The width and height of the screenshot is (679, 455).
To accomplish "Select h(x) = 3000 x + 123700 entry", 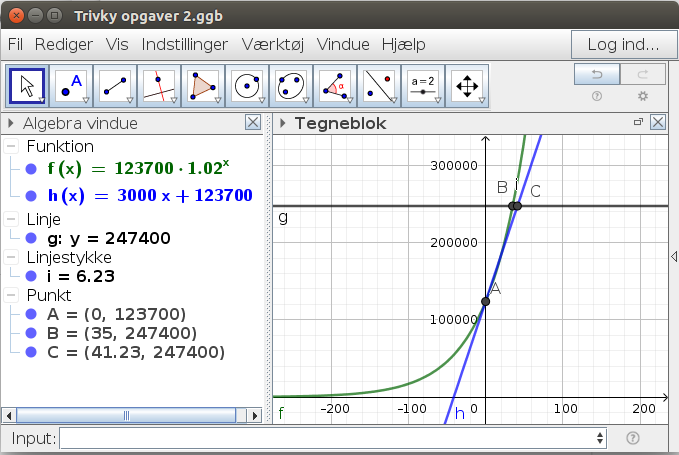I will [150, 195].
